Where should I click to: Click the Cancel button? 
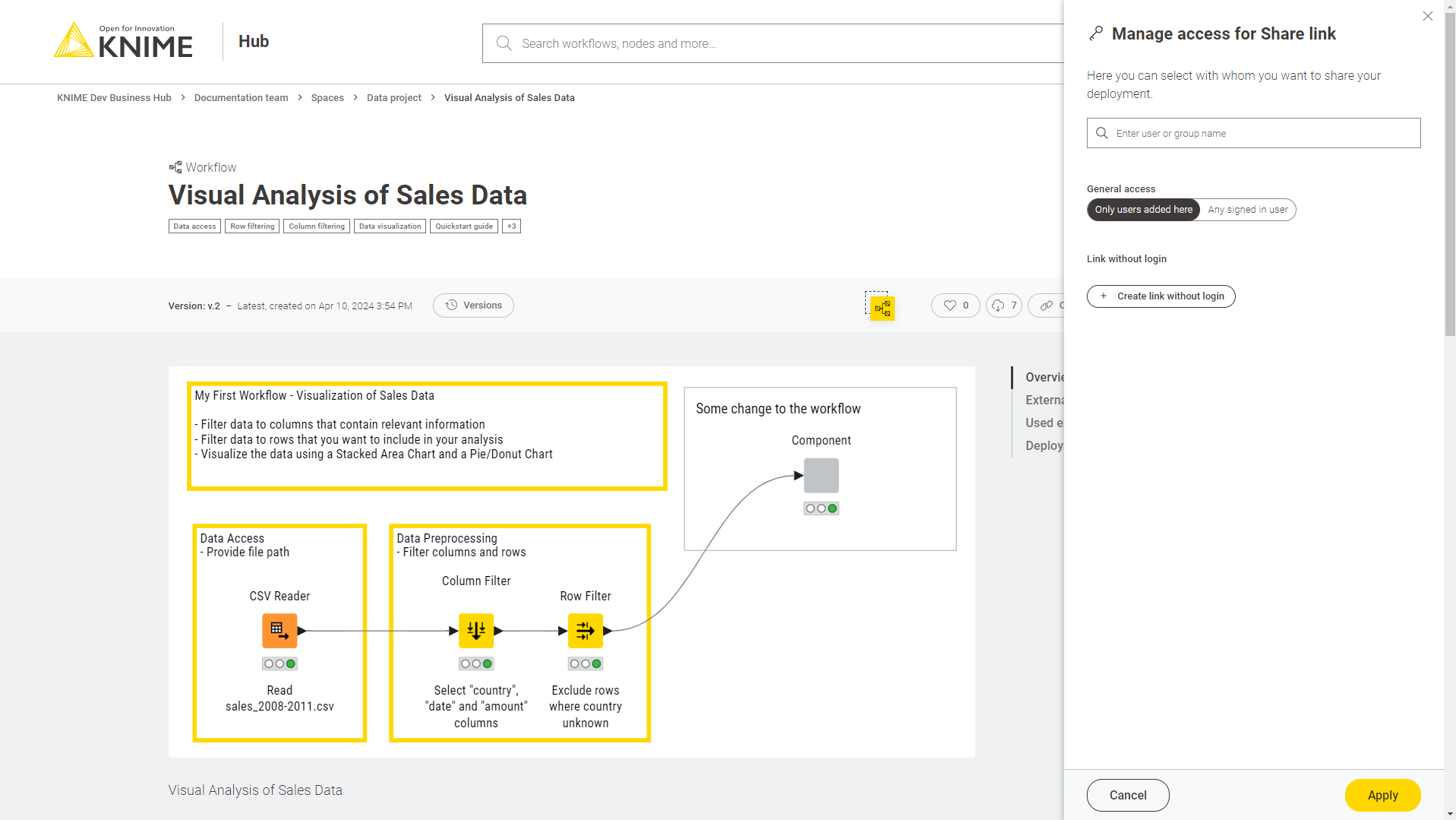(x=1127, y=795)
